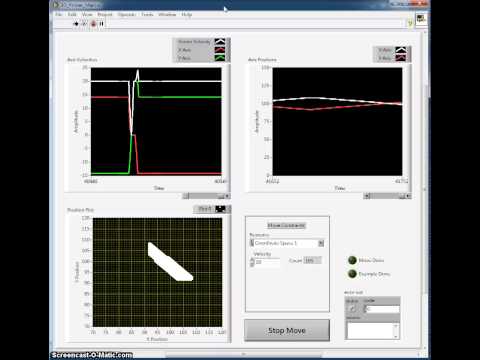Click the Axis Velocities chart horizontal scrollbar
Viewport: 480px width, 360px height.
click(x=206, y=196)
